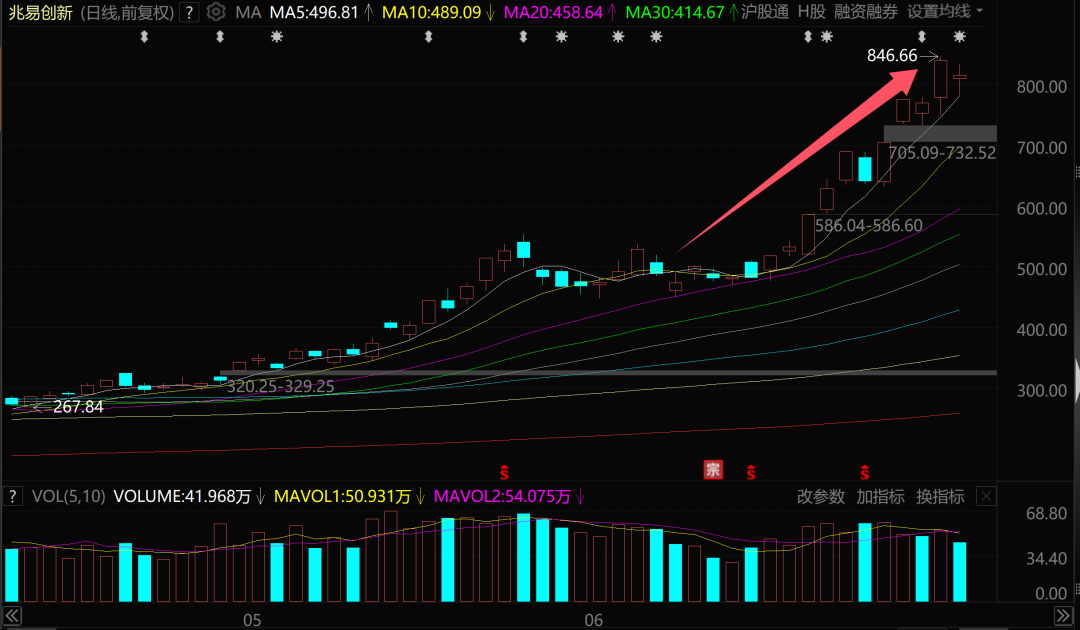Click the gray gap band beside 705.09-732.52
Screen dimensions: 1080x630
pyautogui.click(x=940, y=134)
